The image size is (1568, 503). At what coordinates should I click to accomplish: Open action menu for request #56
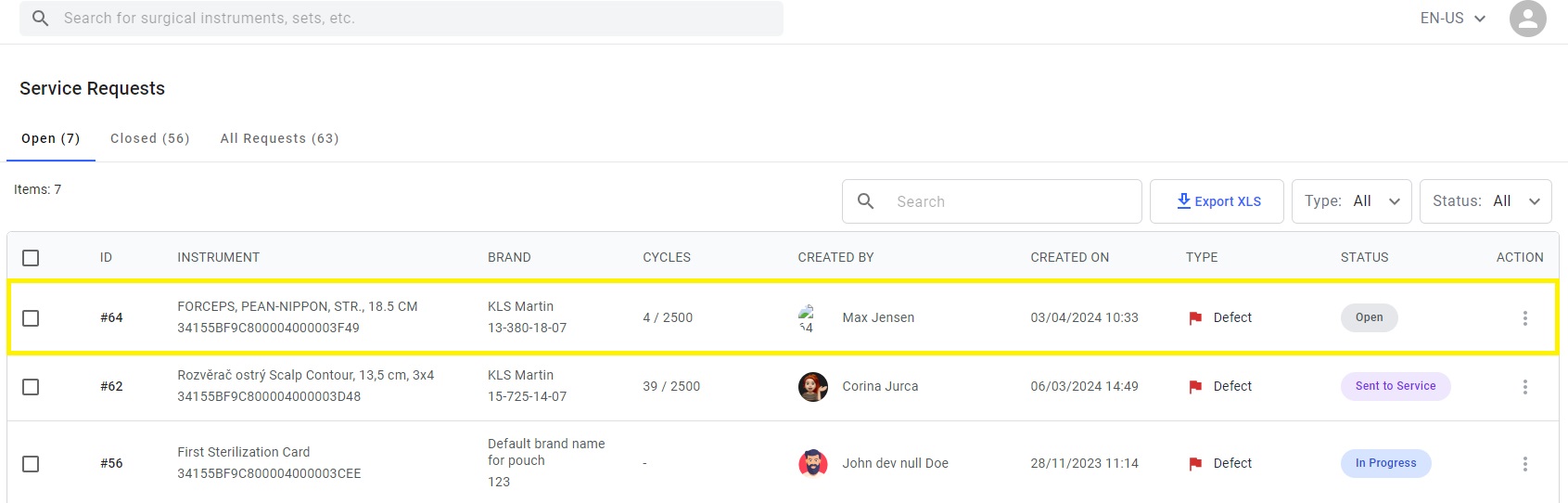tap(1524, 464)
